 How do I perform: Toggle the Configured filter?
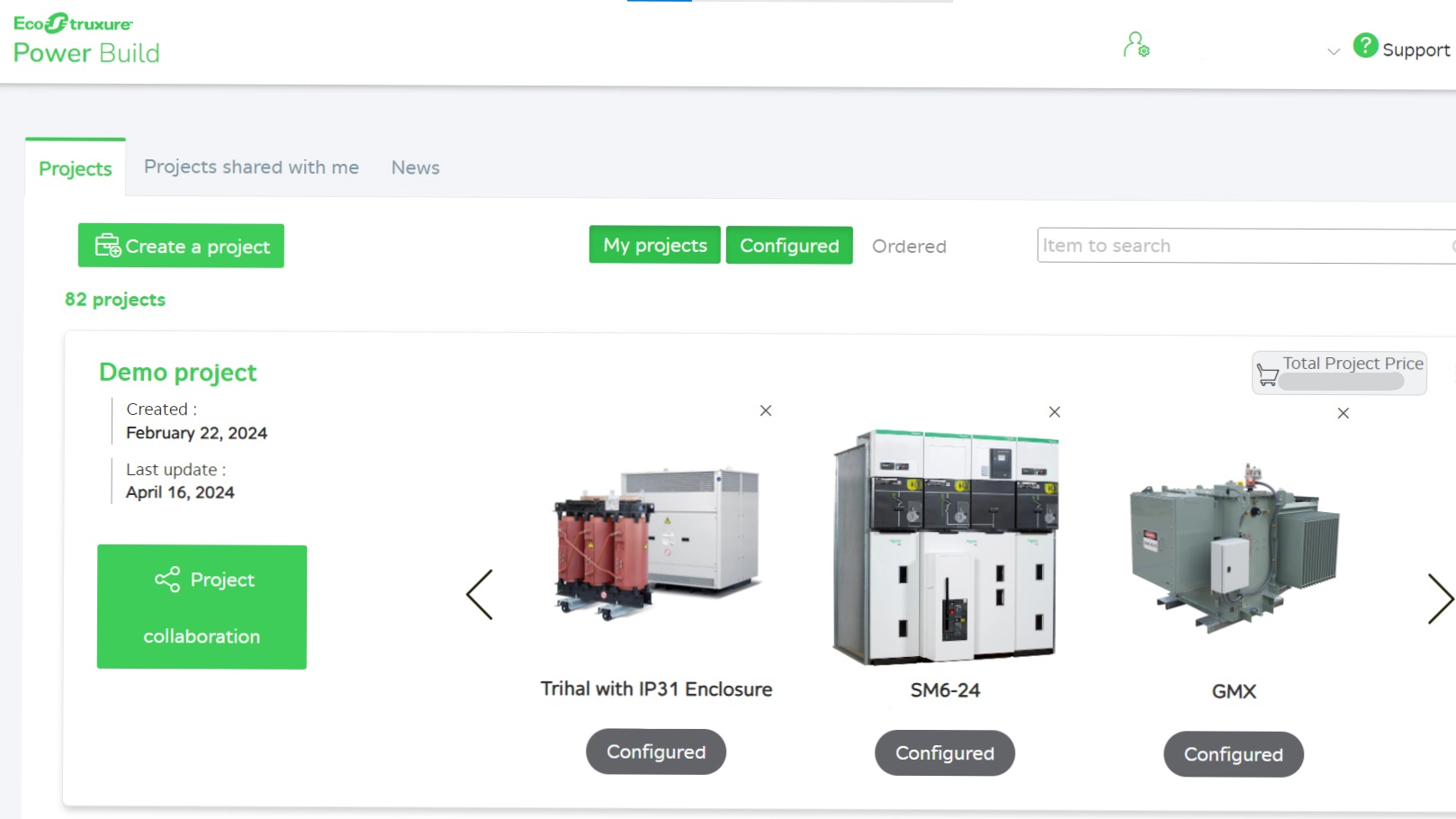pyautogui.click(x=789, y=246)
